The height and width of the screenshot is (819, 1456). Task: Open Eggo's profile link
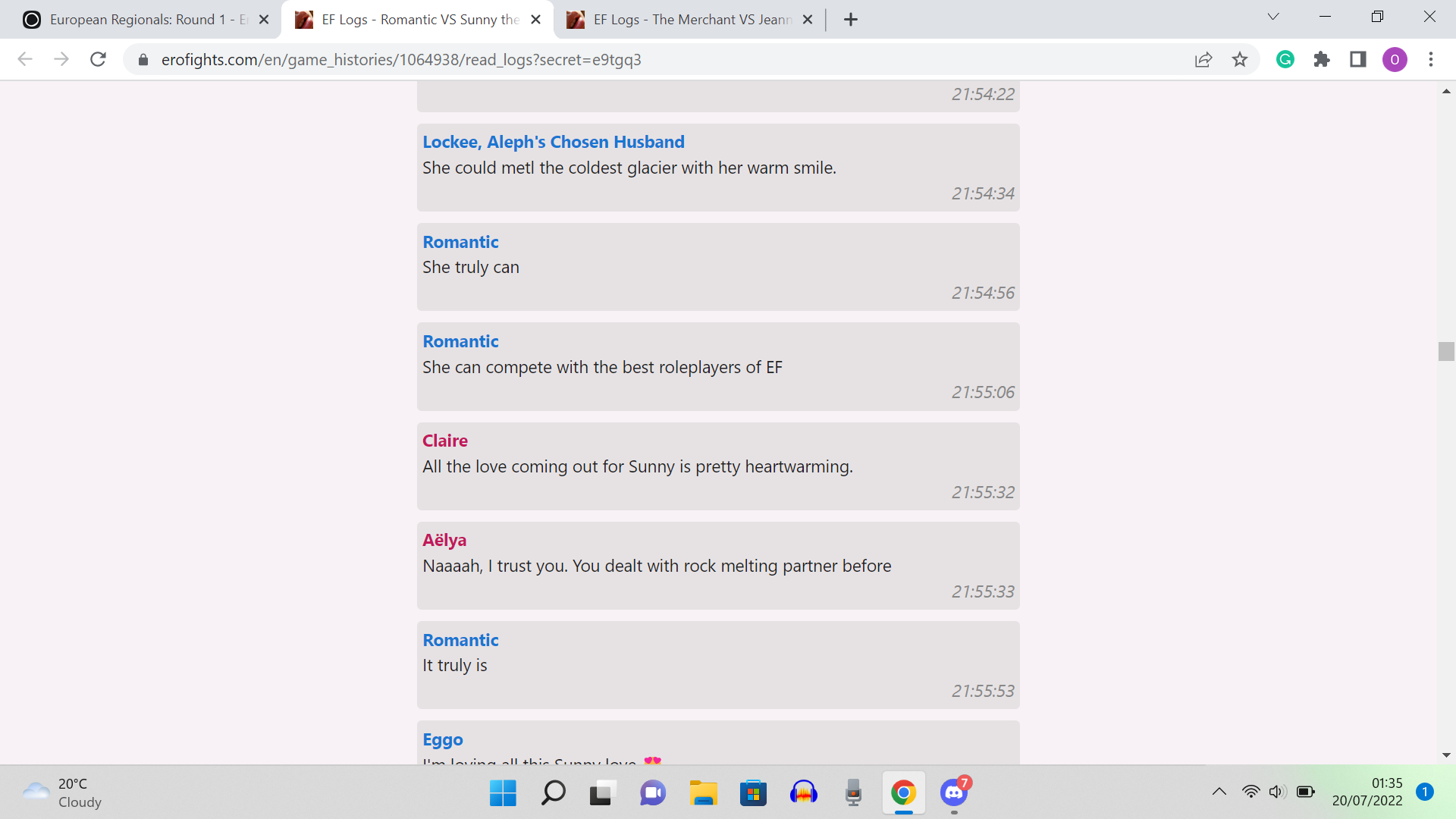(443, 739)
